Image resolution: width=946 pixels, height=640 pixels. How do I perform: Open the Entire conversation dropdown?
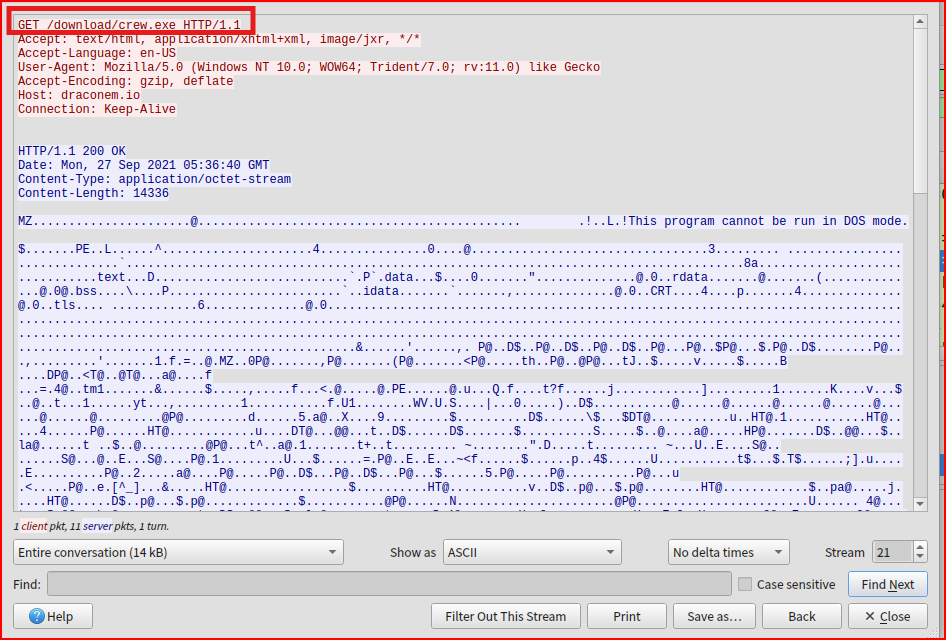point(178,552)
